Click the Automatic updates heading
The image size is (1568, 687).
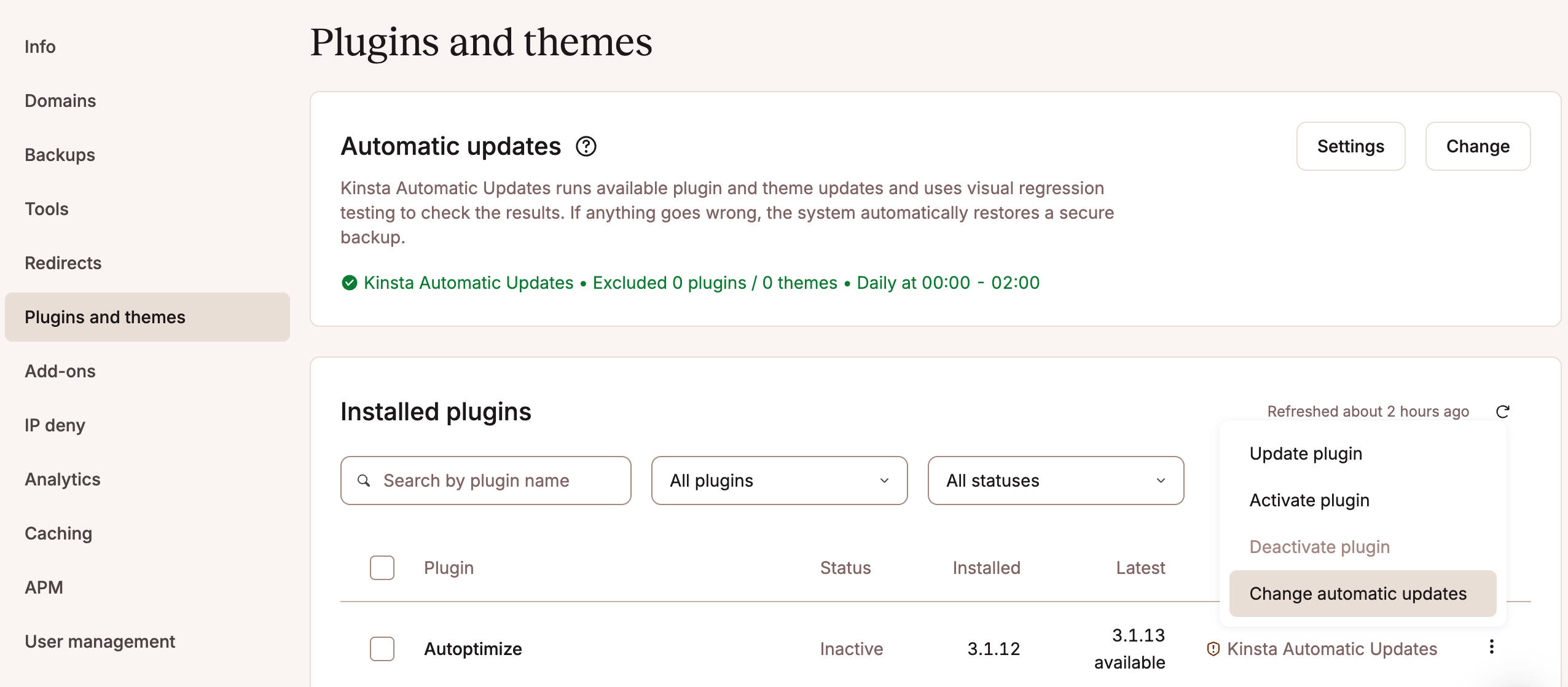pos(450,146)
